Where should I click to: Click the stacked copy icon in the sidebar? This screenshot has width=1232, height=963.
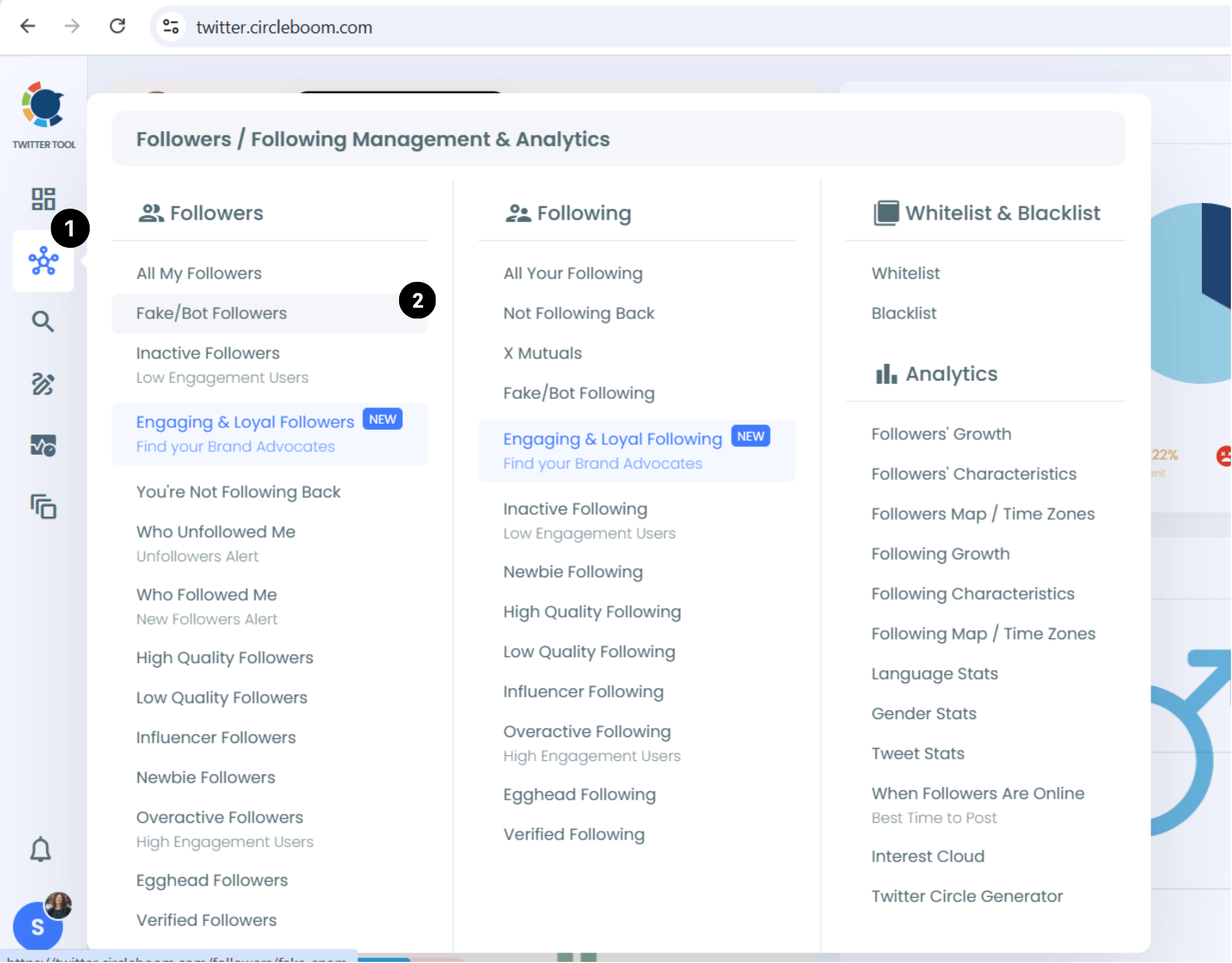coord(43,507)
